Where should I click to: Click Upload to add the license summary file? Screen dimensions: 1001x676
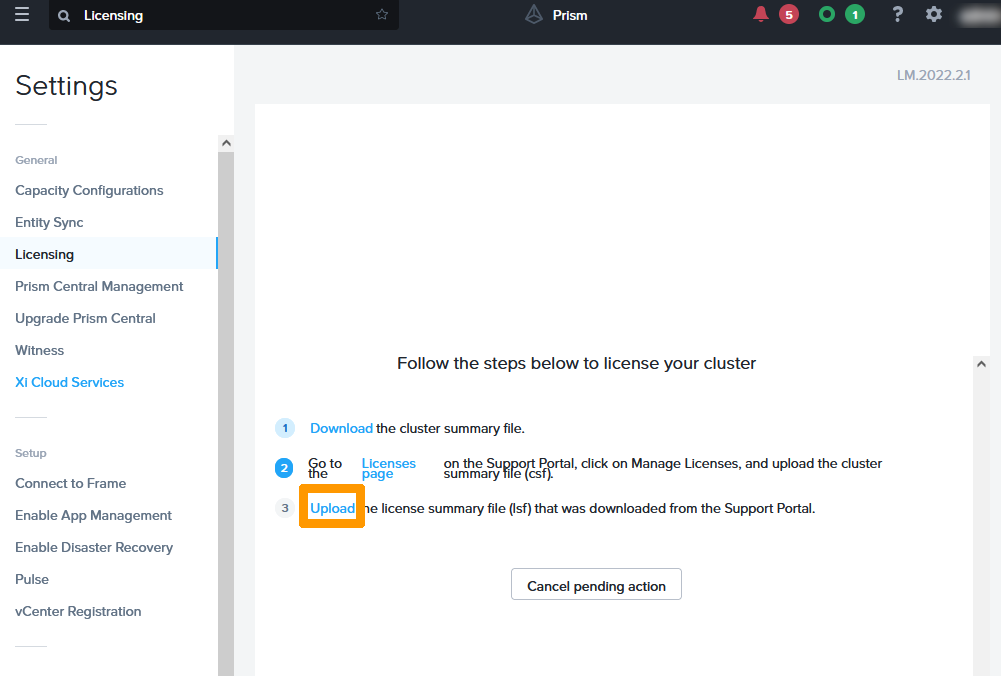(332, 507)
